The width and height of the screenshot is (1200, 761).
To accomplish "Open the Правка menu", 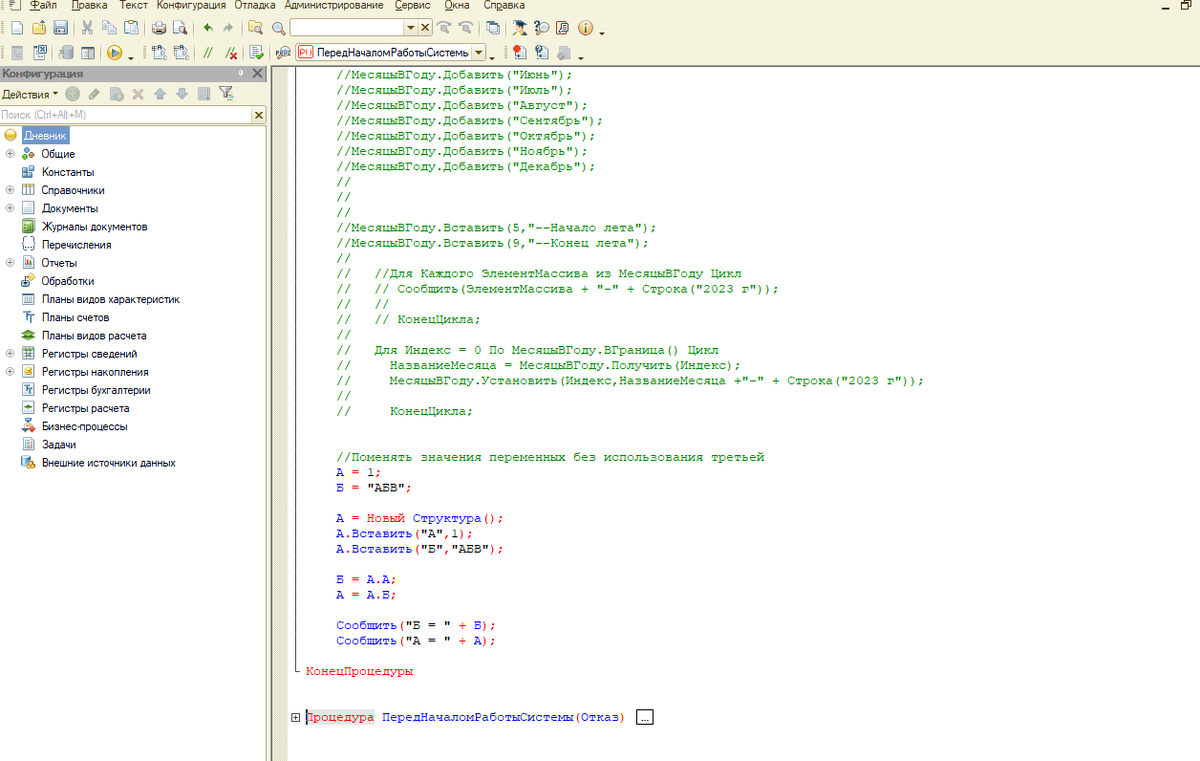I will 90,5.
